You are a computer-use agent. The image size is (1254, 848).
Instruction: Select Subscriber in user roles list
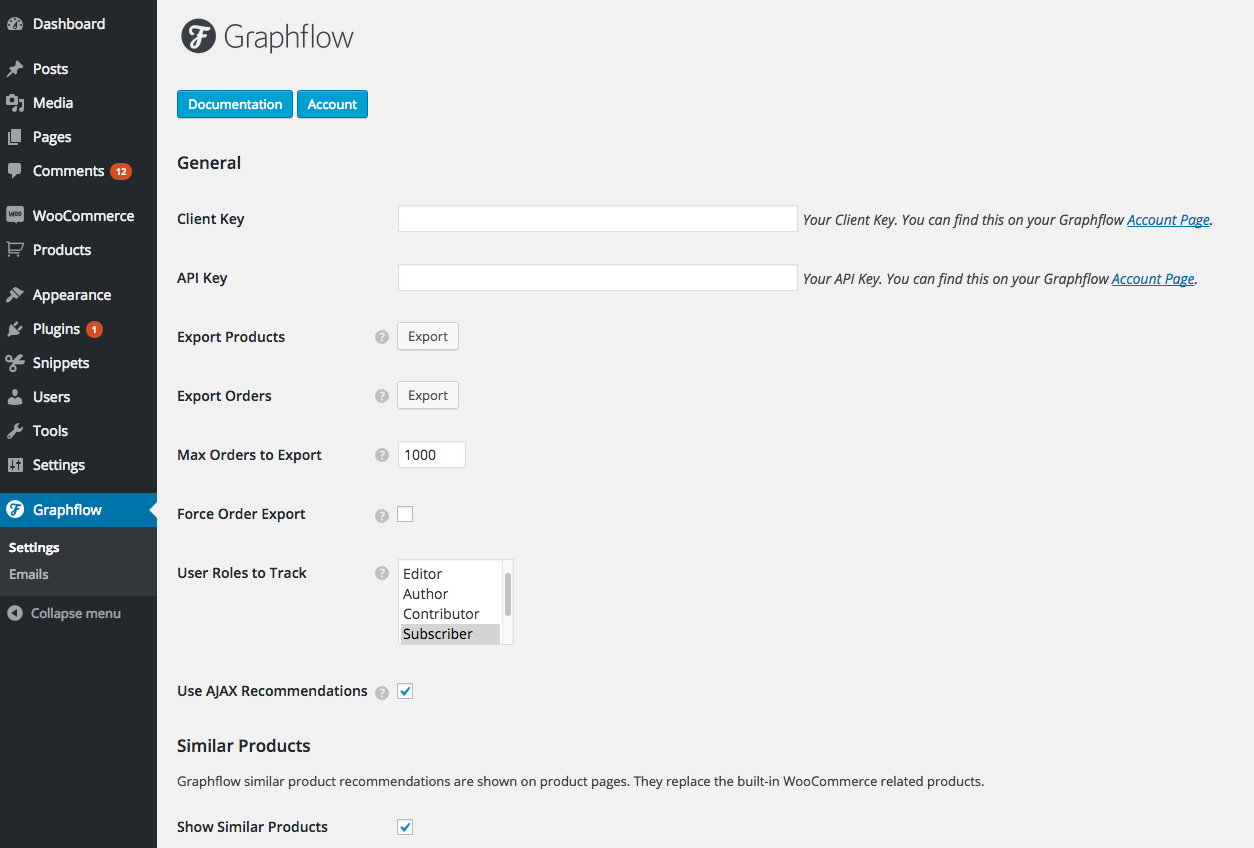(450, 634)
